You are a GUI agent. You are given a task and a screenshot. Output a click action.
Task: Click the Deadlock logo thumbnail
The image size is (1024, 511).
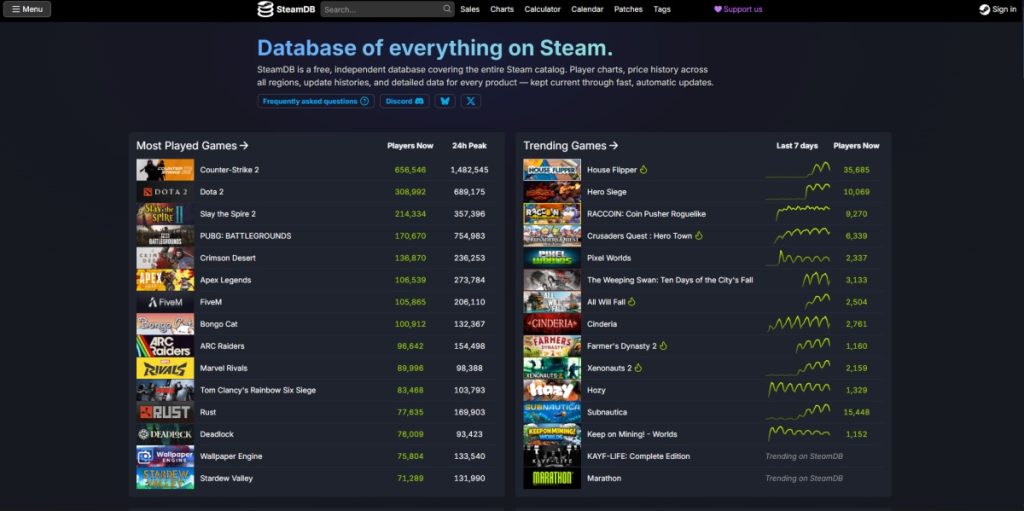pyautogui.click(x=165, y=434)
